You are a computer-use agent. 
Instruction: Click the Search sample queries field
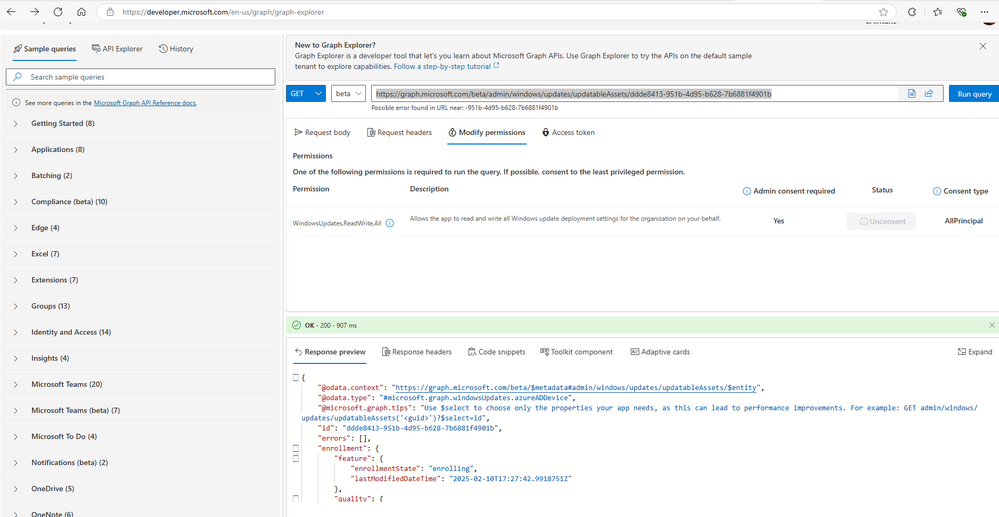(x=141, y=77)
